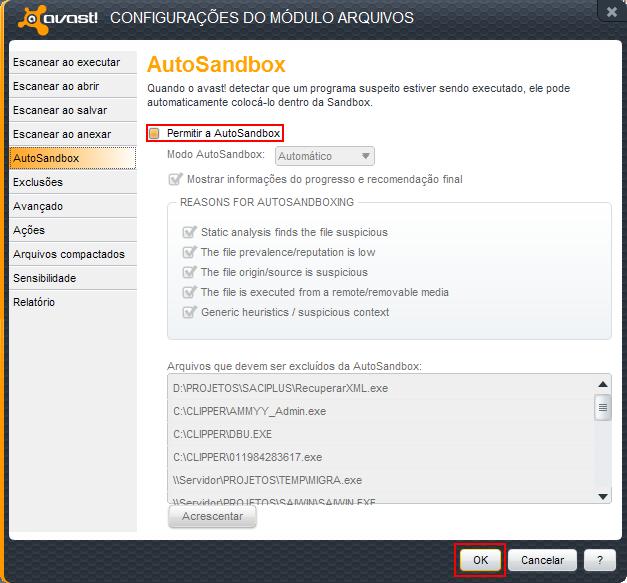
Task: Toggle file origin/source is suspicious checkbox
Action: click(x=189, y=272)
